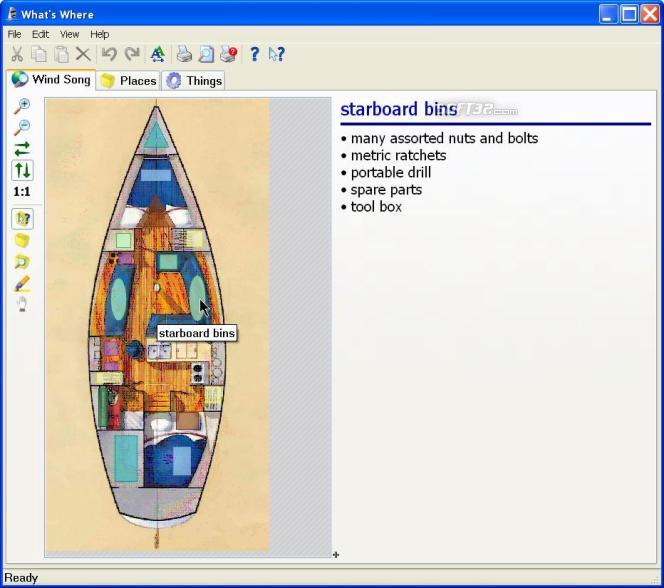Flip the boat image horizontally

tap(21, 149)
